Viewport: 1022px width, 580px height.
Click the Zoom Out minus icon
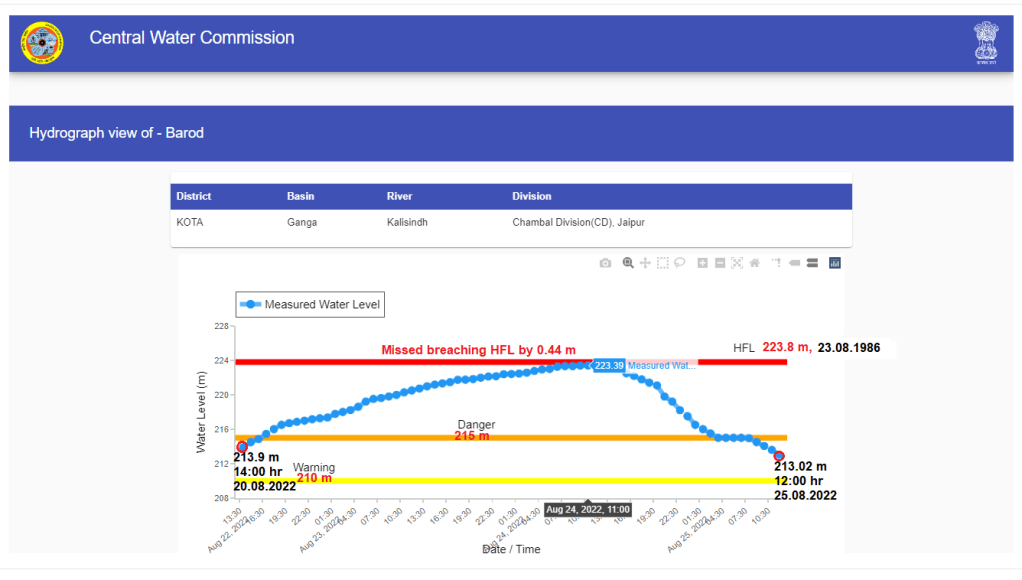pos(720,263)
